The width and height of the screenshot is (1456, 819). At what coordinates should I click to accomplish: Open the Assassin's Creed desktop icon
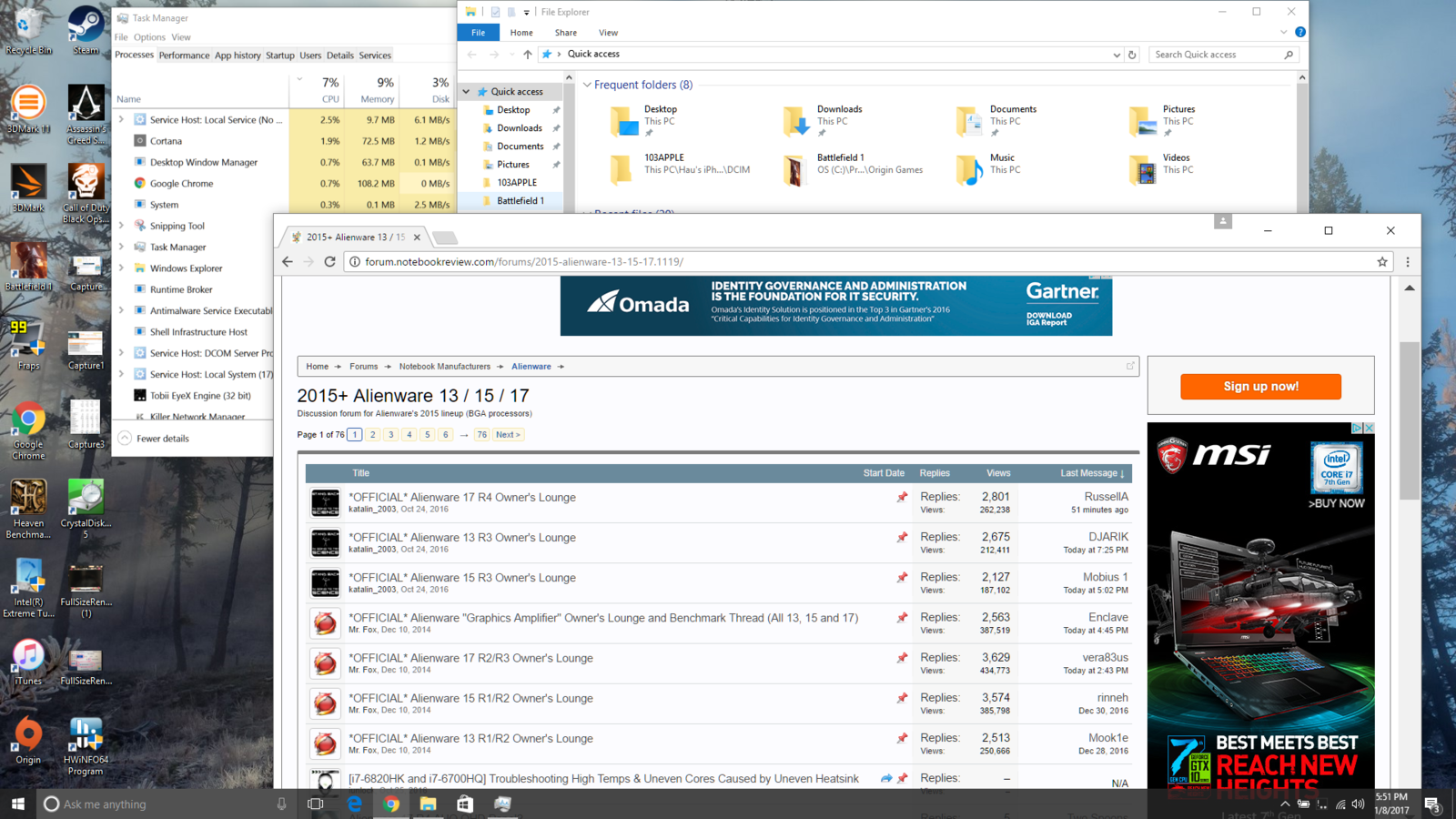(86, 114)
